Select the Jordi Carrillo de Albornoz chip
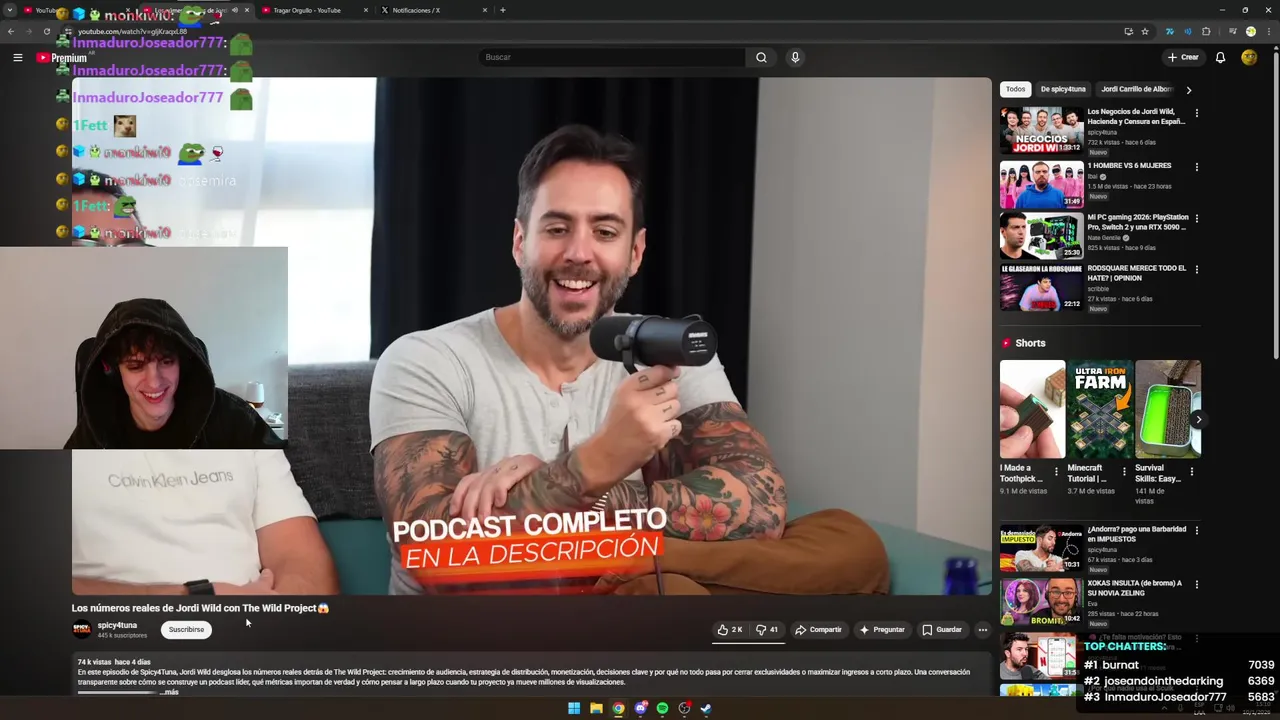 point(1136,89)
